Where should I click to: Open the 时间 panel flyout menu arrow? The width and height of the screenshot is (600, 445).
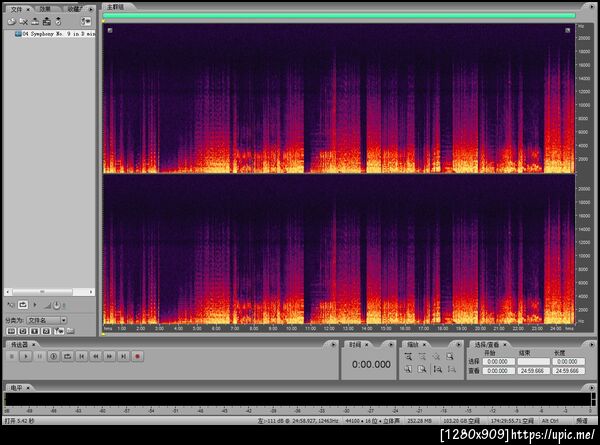[391, 345]
